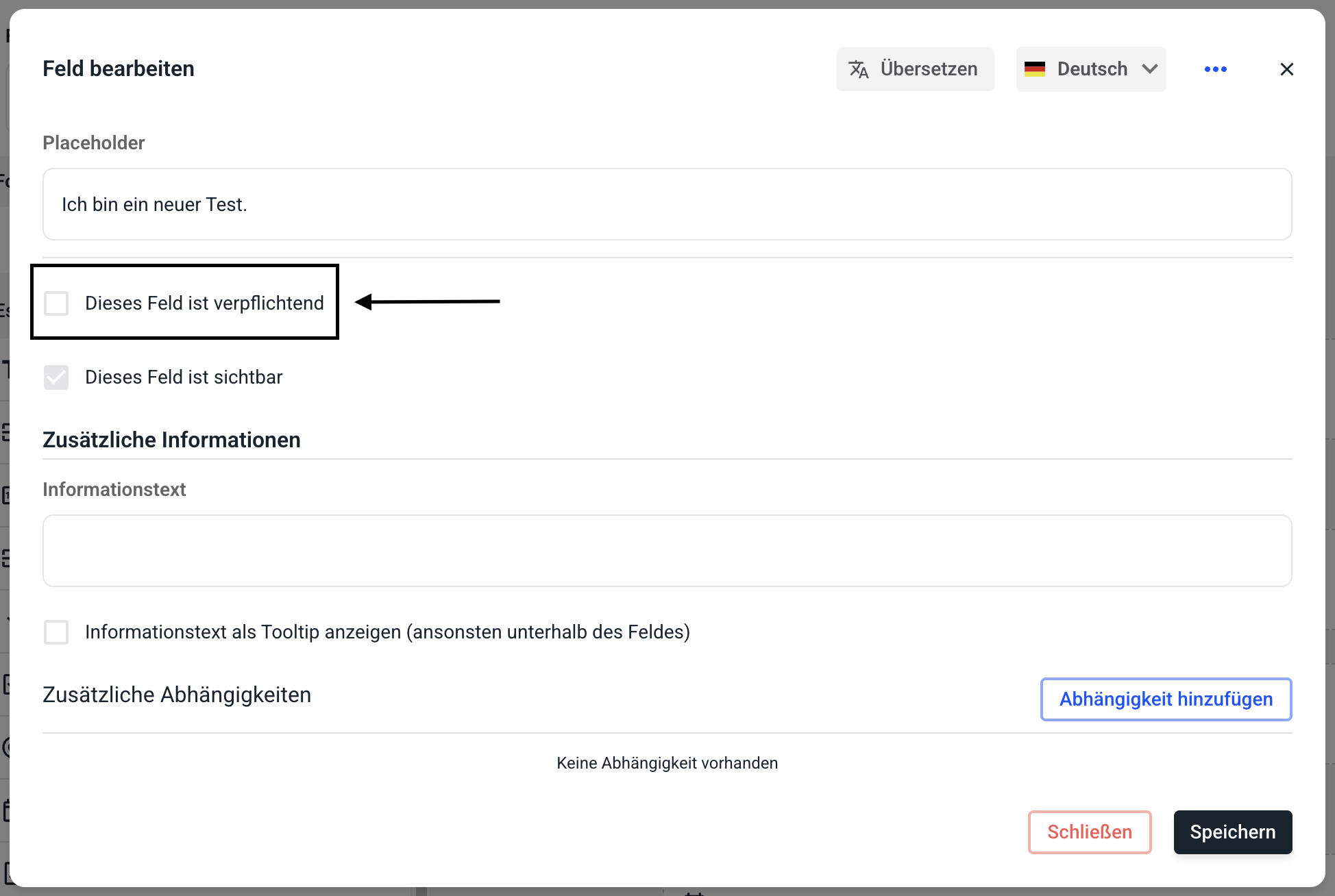Enable the 'Dieses Feld ist verpflichtend' checkbox
1335x896 pixels.
click(x=56, y=303)
